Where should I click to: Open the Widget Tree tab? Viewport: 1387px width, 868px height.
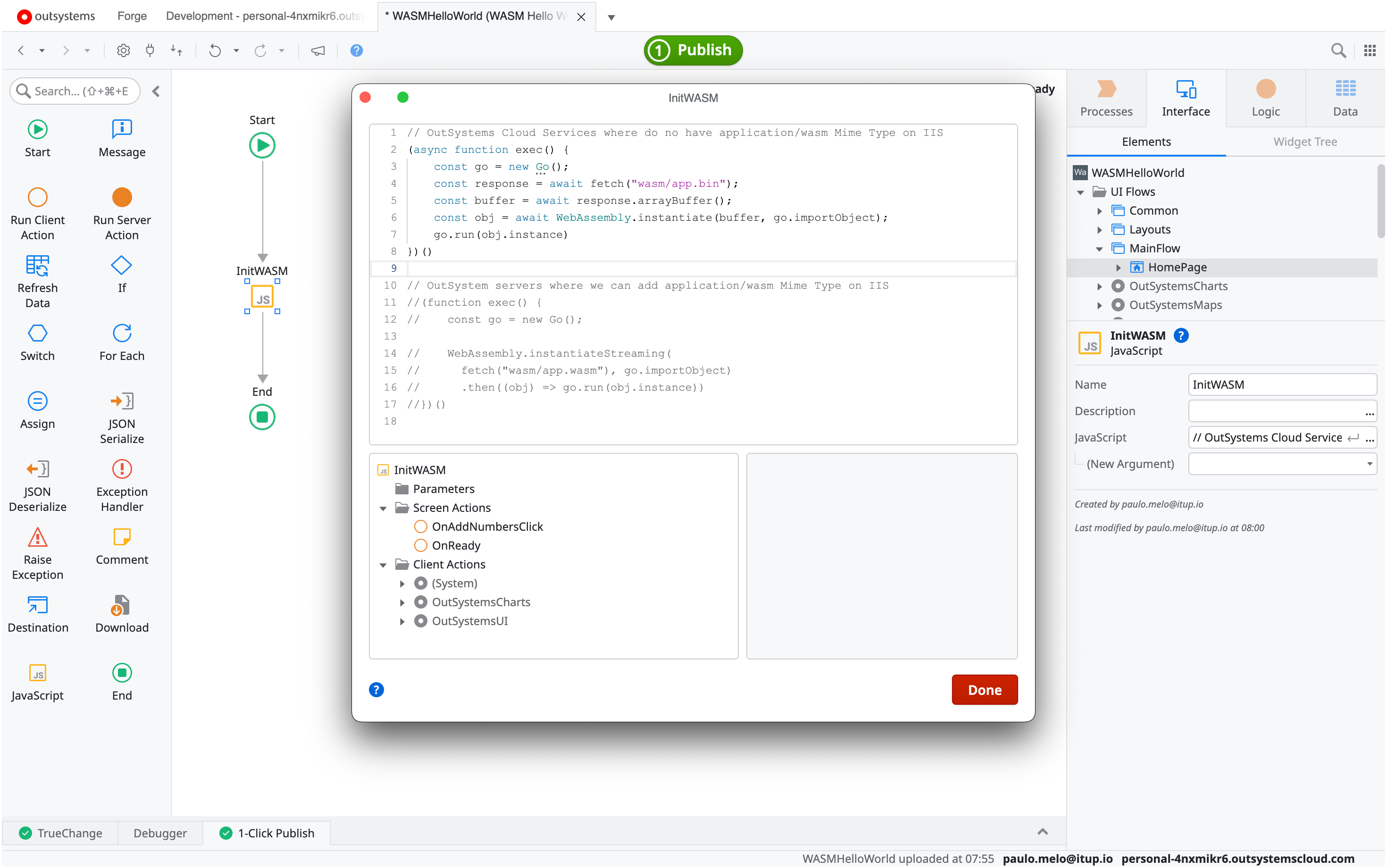click(1305, 142)
